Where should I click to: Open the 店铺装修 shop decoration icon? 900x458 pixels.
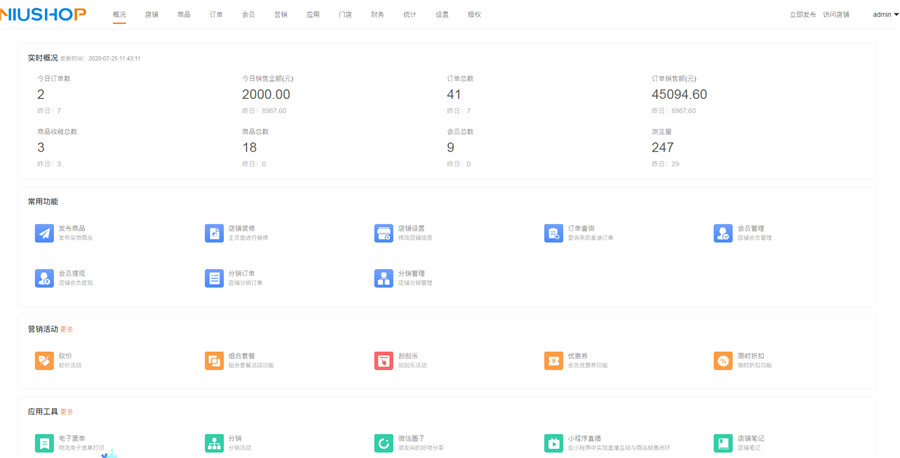point(214,233)
